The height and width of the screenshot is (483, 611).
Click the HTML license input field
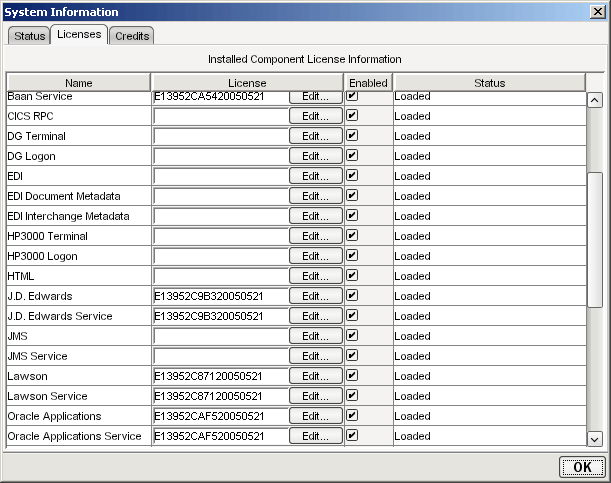pyautogui.click(x=221, y=276)
